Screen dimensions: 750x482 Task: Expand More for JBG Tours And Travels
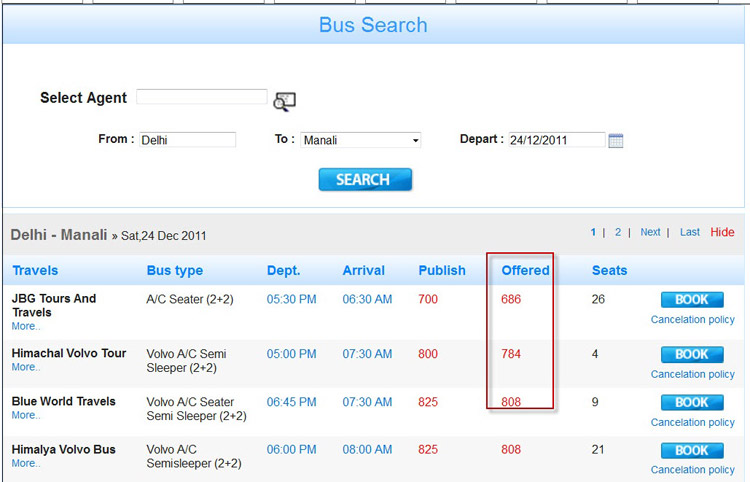(26, 326)
